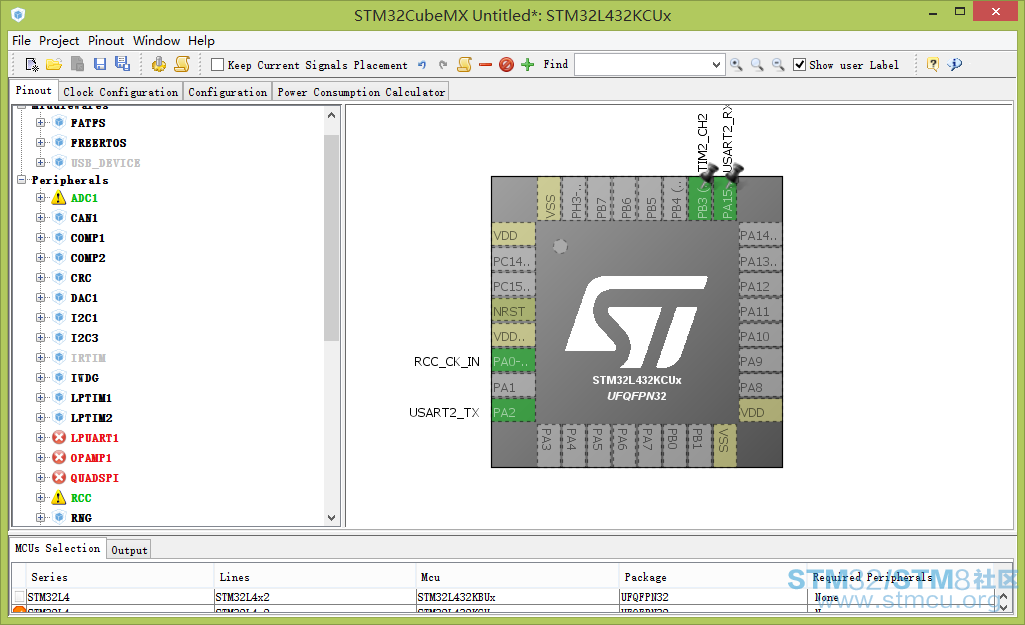Click the green PB3 pin on the chip
The image size is (1025, 625).
pos(701,199)
